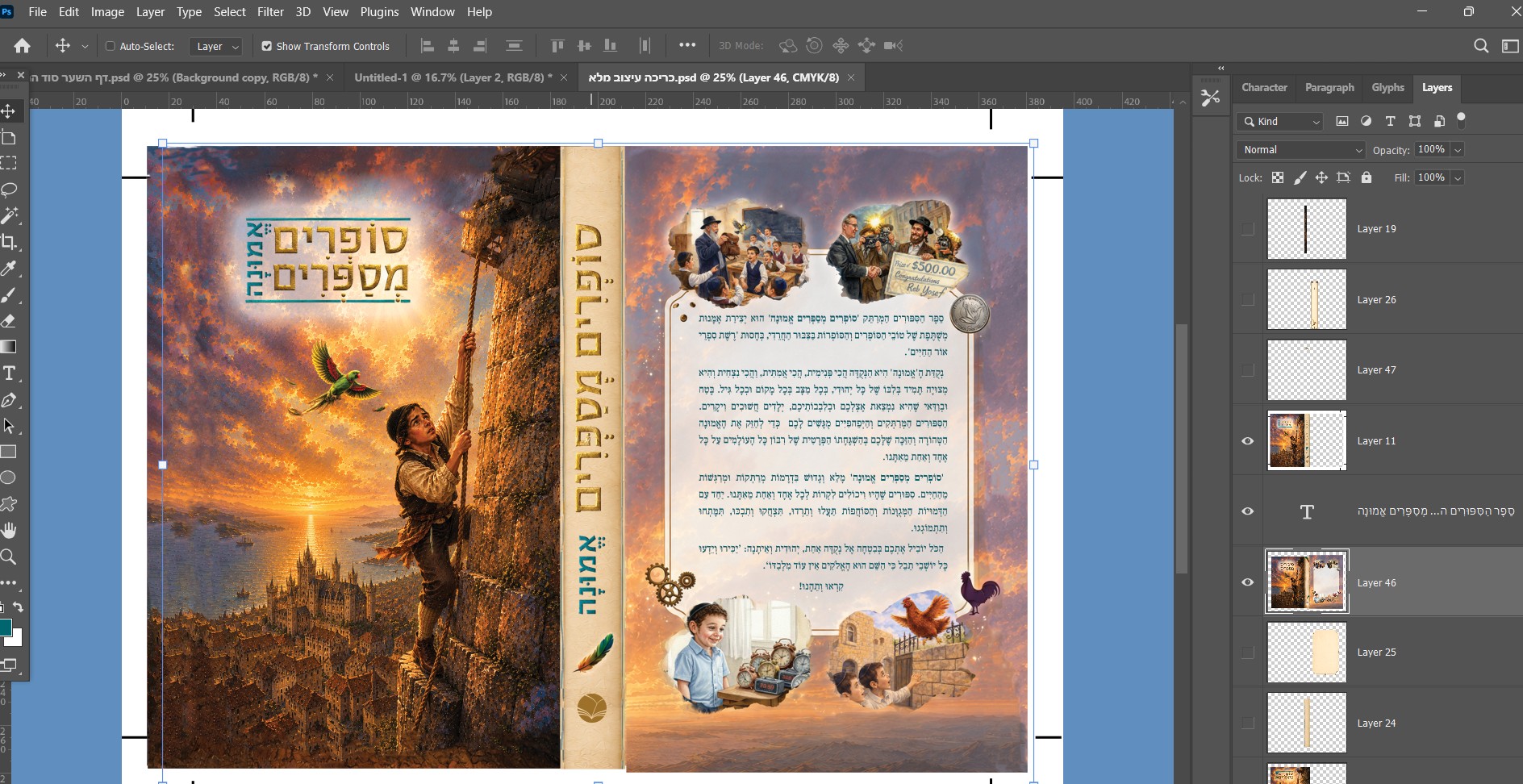Select the Rectangular Marquee tool
Image resolution: width=1523 pixels, height=784 pixels.
point(8,163)
